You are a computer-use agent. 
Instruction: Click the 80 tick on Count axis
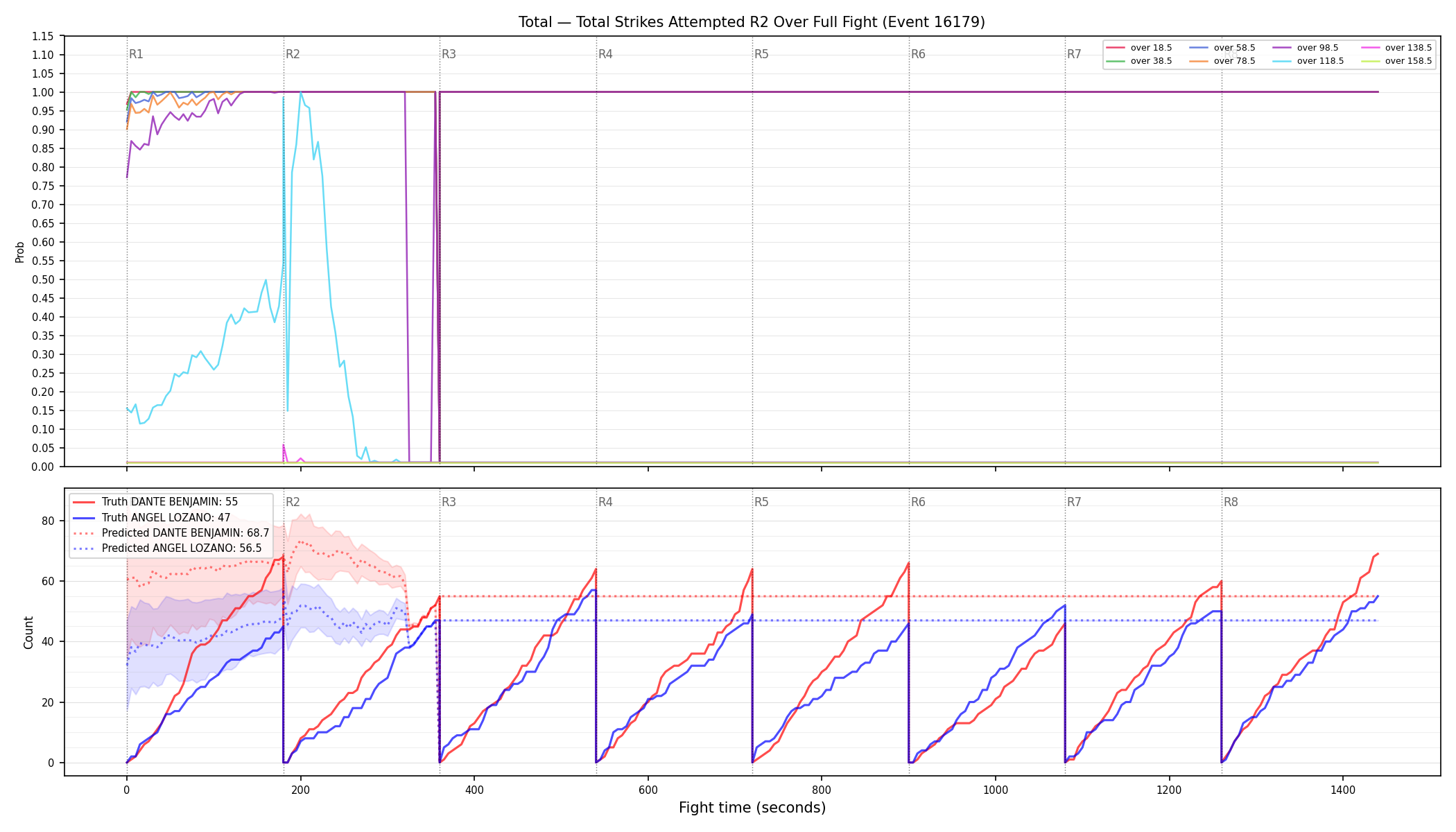49,521
